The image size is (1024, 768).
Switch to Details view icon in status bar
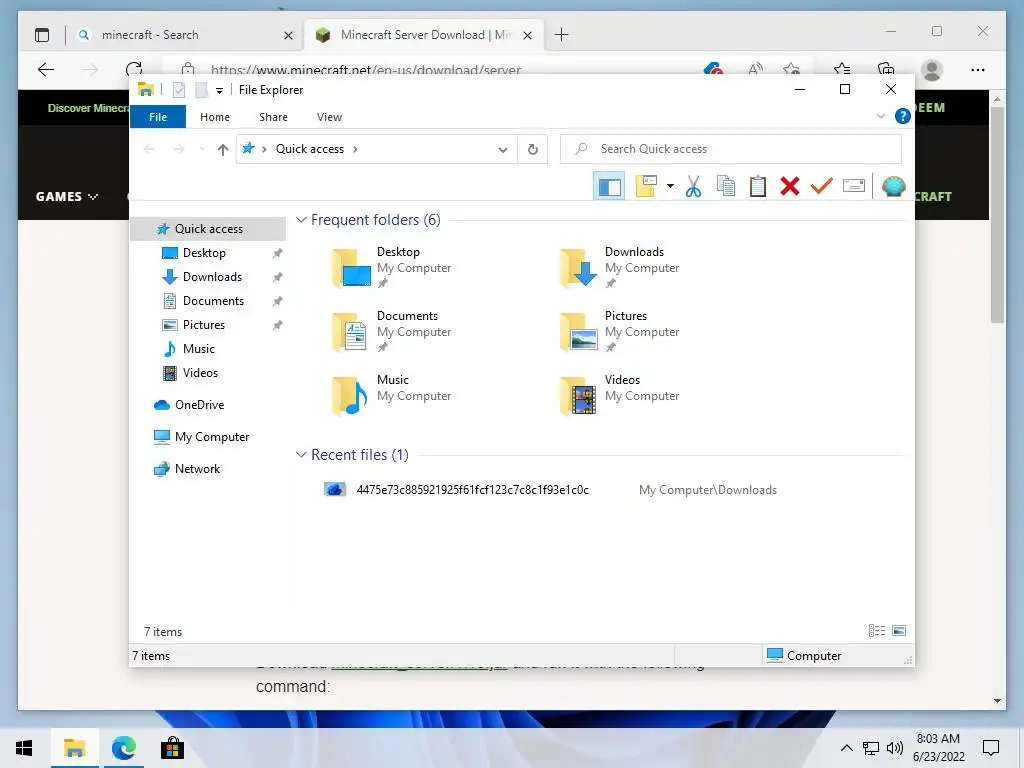pos(876,630)
